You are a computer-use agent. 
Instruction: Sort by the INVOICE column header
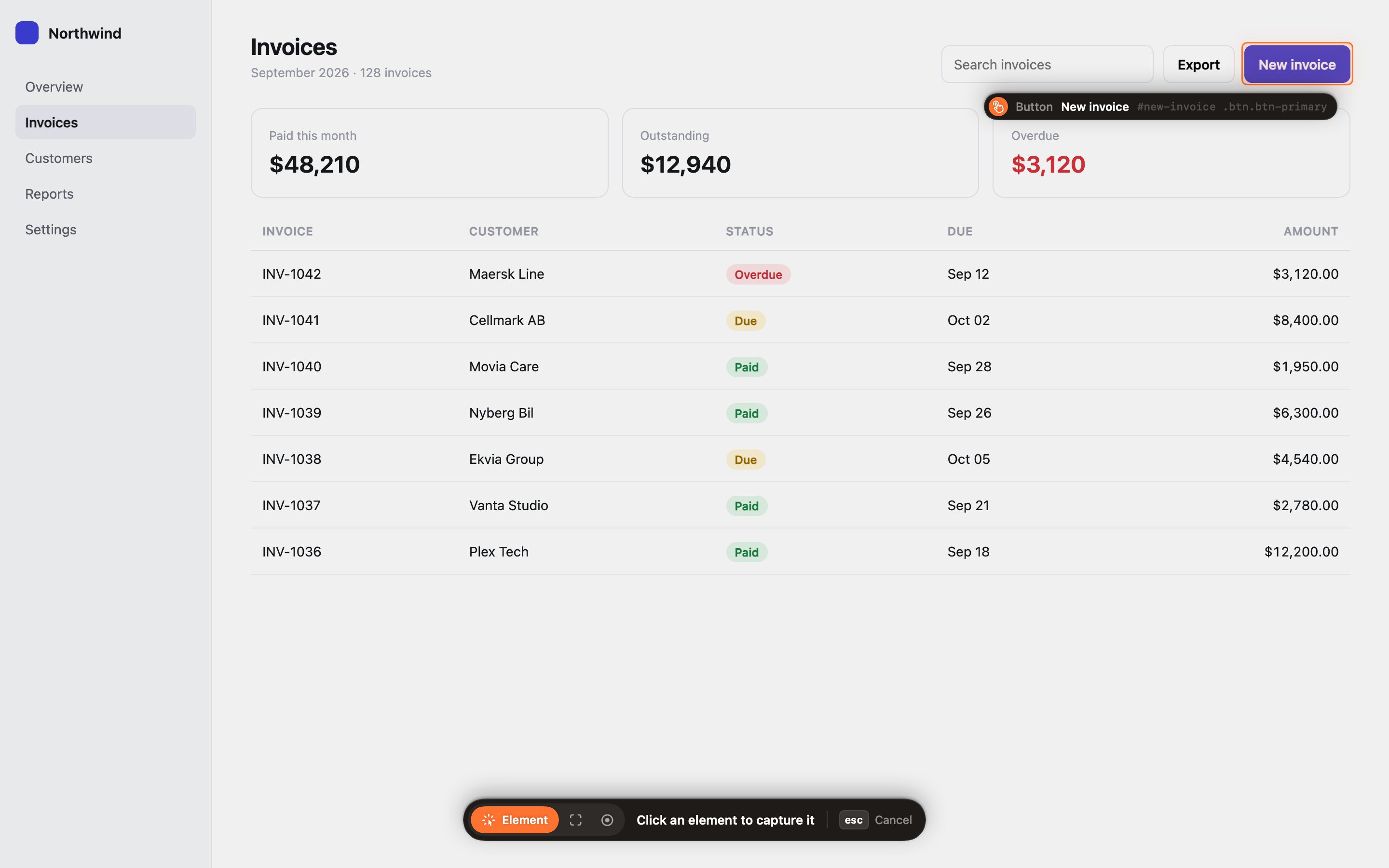click(x=287, y=231)
